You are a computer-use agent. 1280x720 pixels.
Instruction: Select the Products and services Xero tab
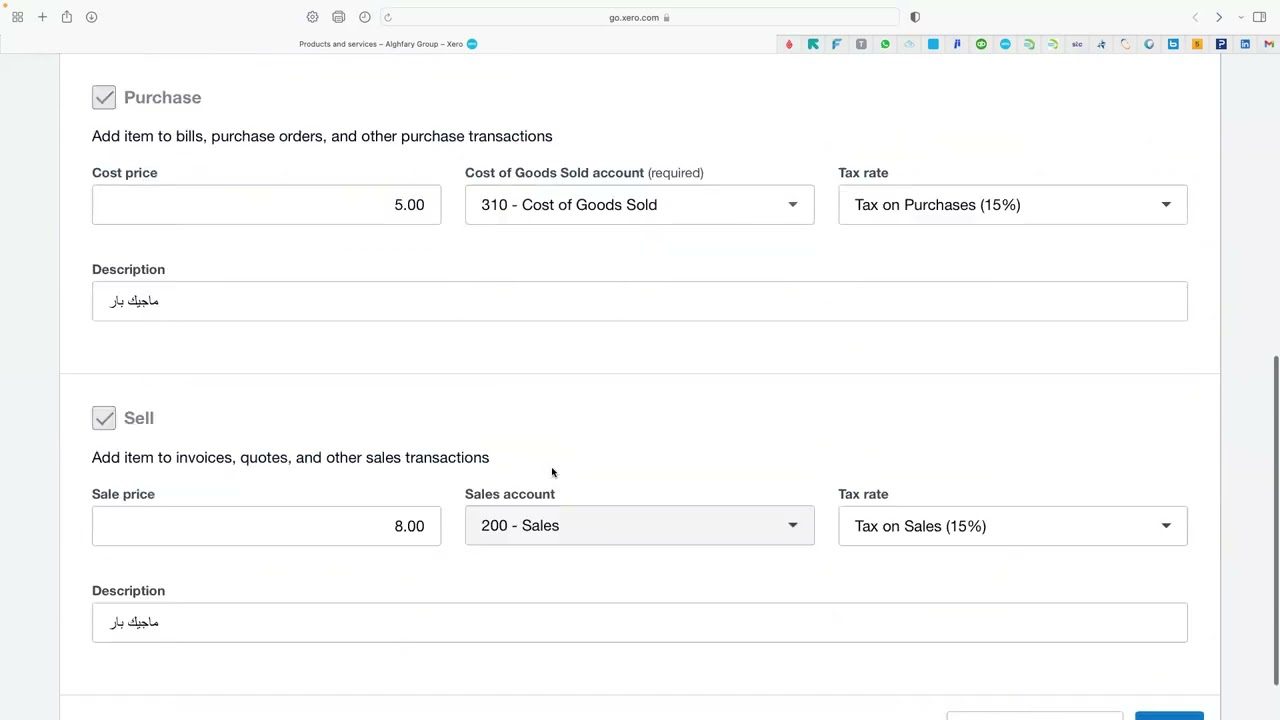point(388,44)
